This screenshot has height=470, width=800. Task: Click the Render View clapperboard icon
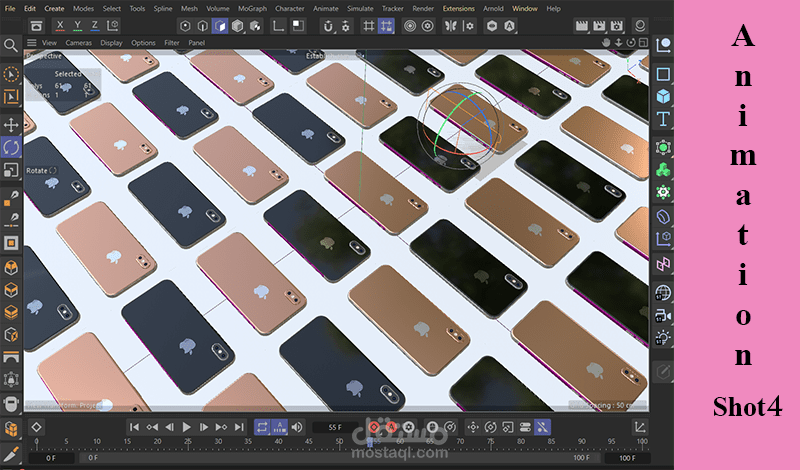click(x=582, y=26)
